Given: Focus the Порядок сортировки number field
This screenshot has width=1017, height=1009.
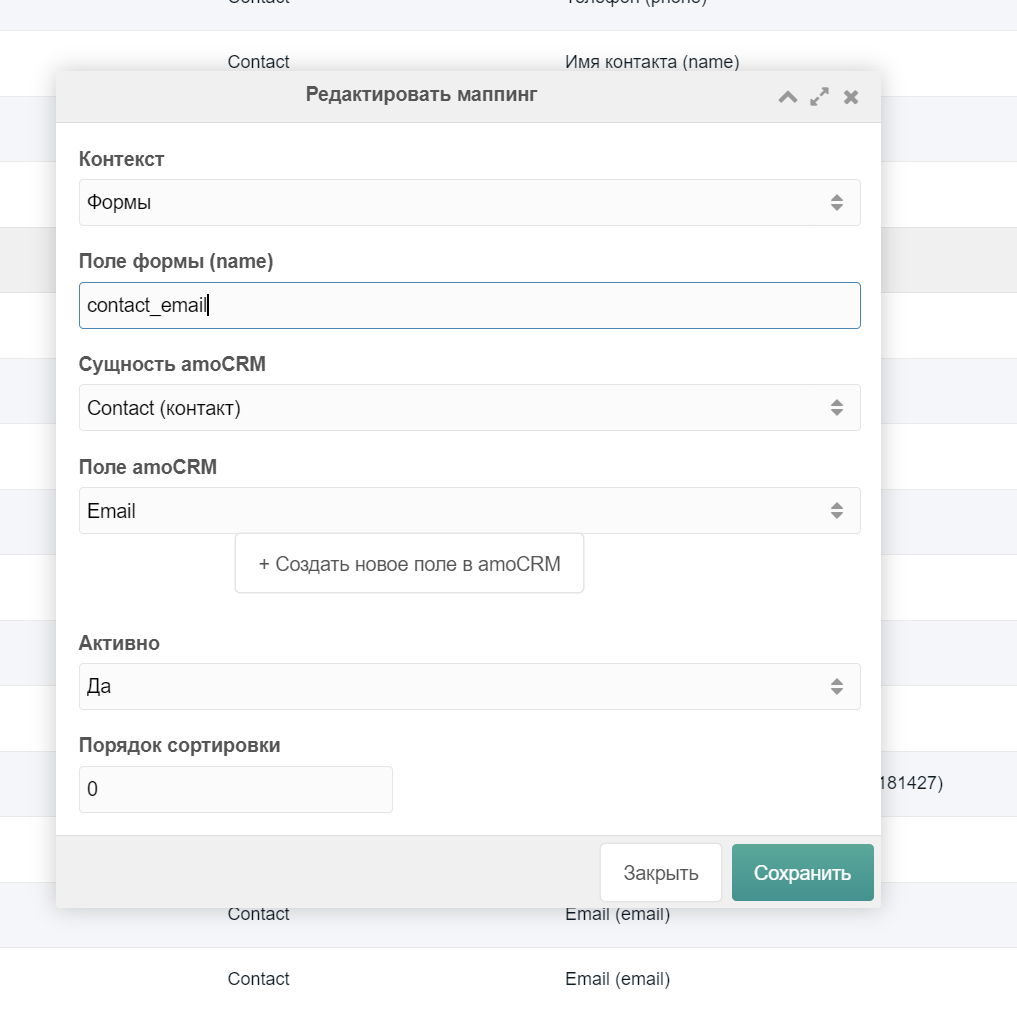Looking at the screenshot, I should [x=235, y=790].
